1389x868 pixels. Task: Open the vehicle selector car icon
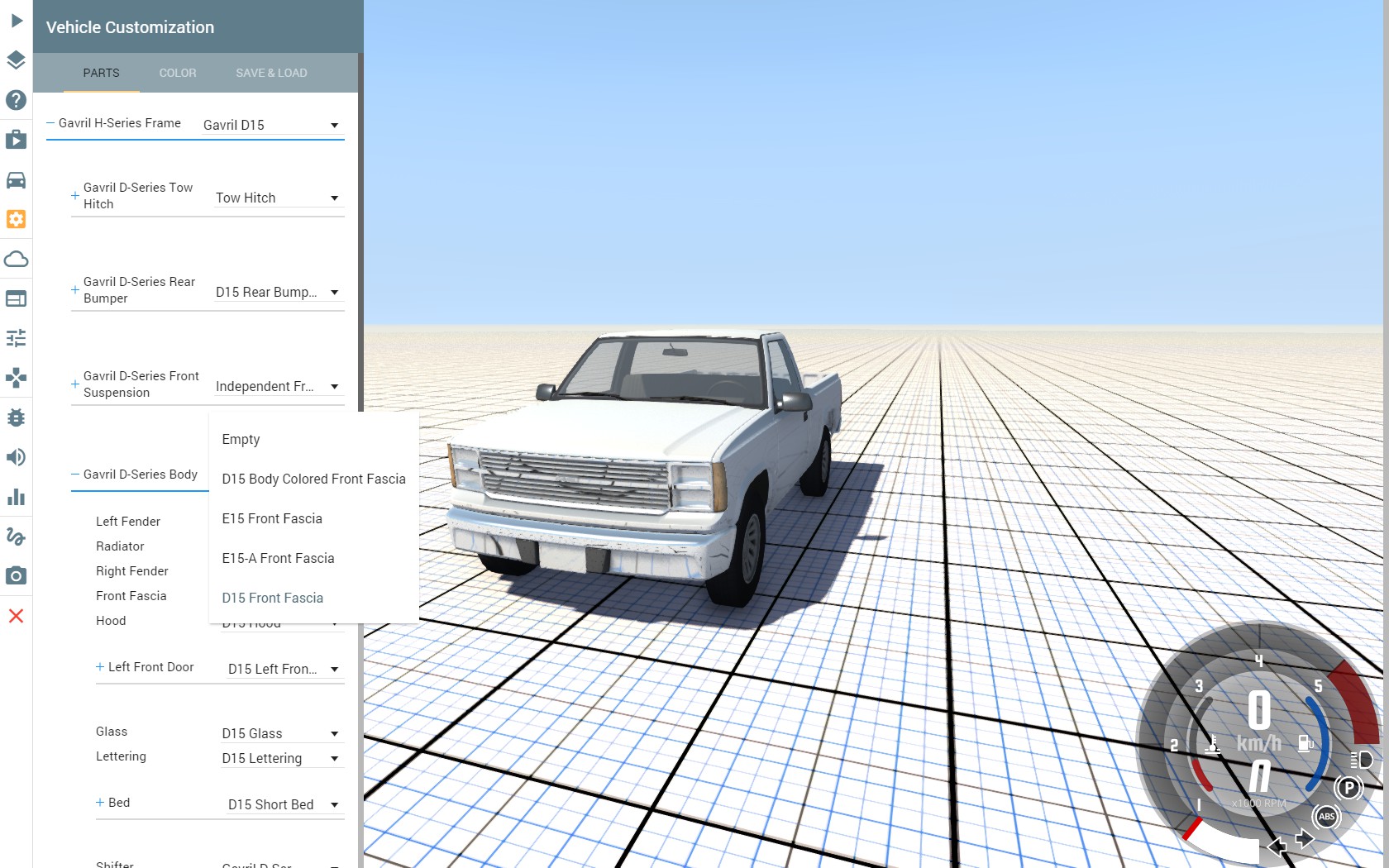[x=16, y=179]
